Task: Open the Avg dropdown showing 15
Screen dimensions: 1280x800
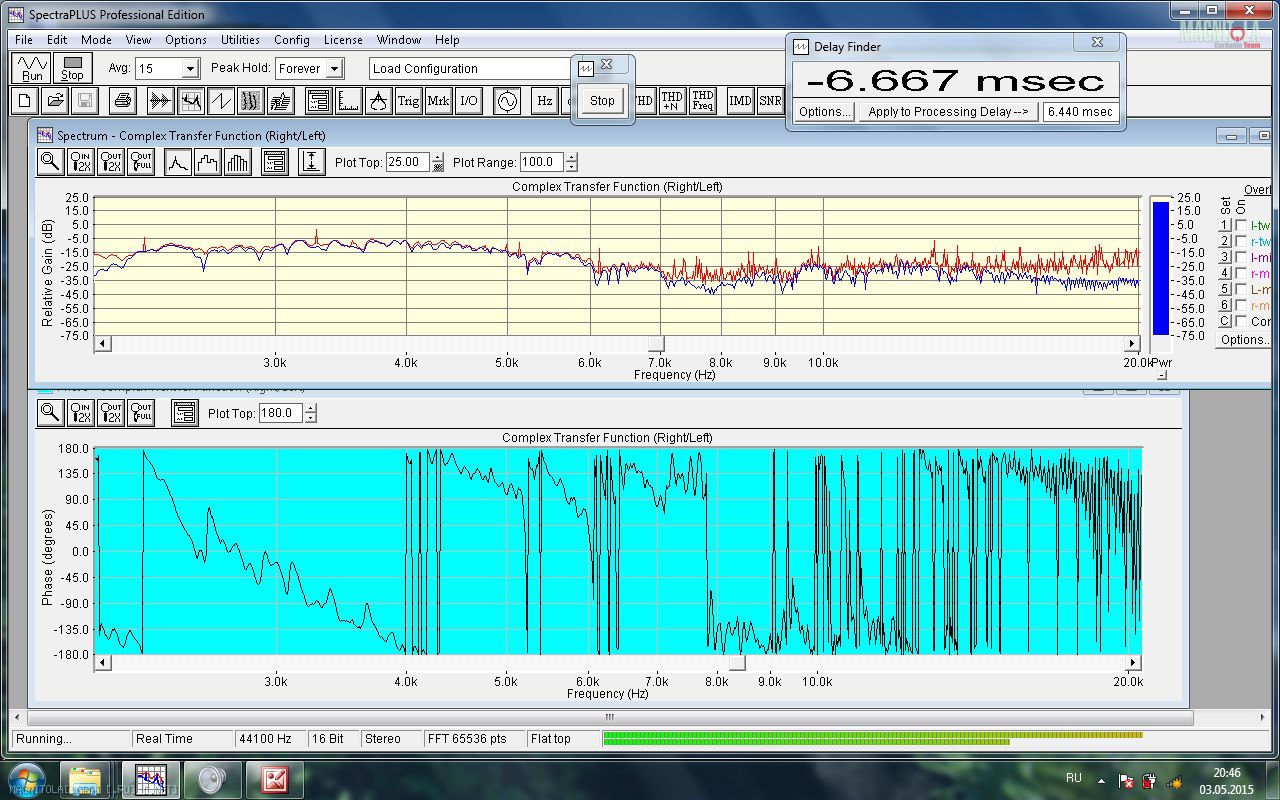Action: pos(190,69)
